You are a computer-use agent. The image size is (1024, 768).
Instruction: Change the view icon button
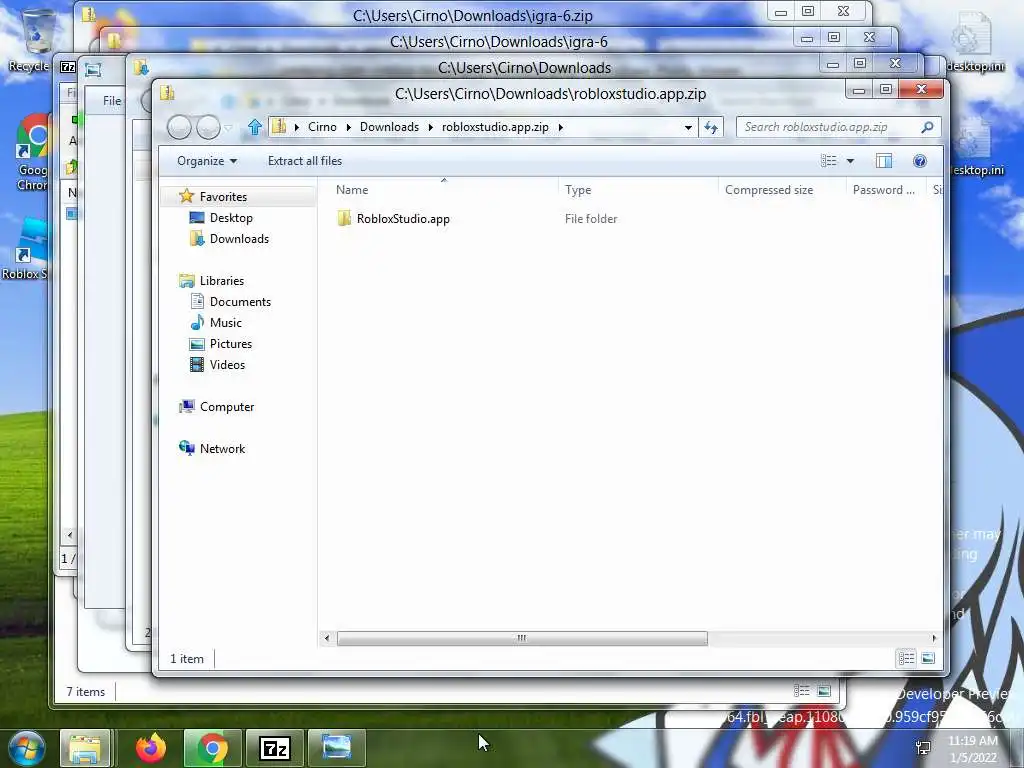point(829,161)
